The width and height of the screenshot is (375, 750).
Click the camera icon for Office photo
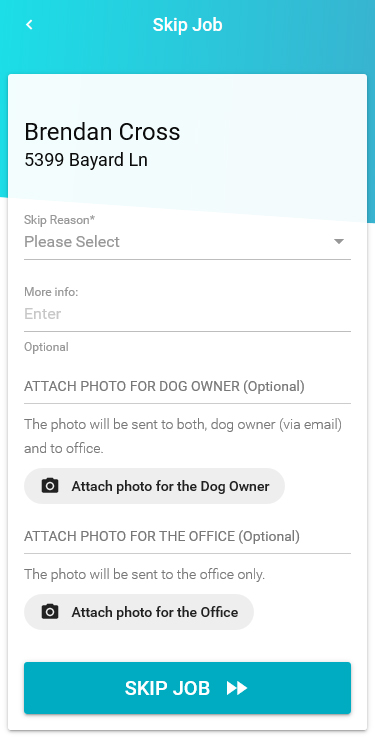tap(50, 612)
